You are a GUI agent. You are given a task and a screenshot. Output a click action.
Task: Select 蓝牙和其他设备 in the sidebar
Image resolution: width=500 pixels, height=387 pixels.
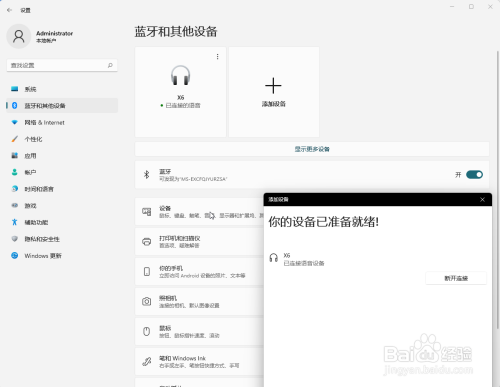[x=62, y=106]
